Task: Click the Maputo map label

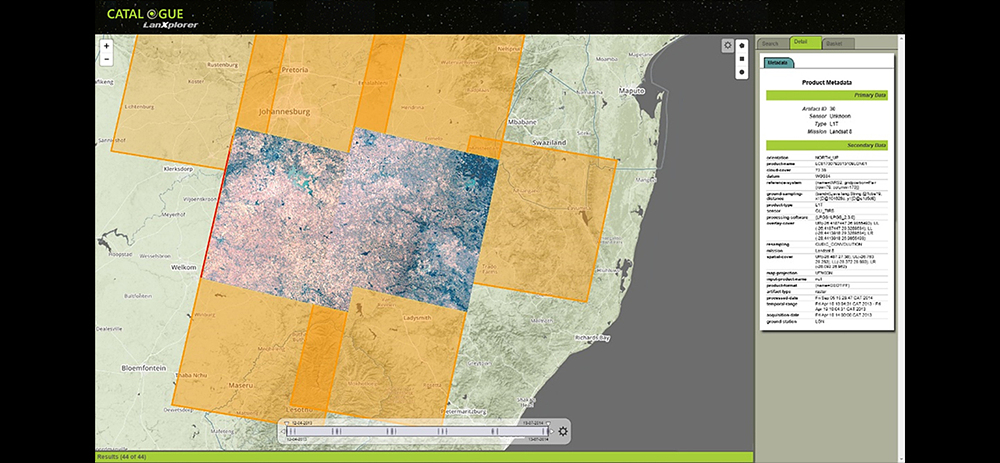Action: (x=631, y=92)
